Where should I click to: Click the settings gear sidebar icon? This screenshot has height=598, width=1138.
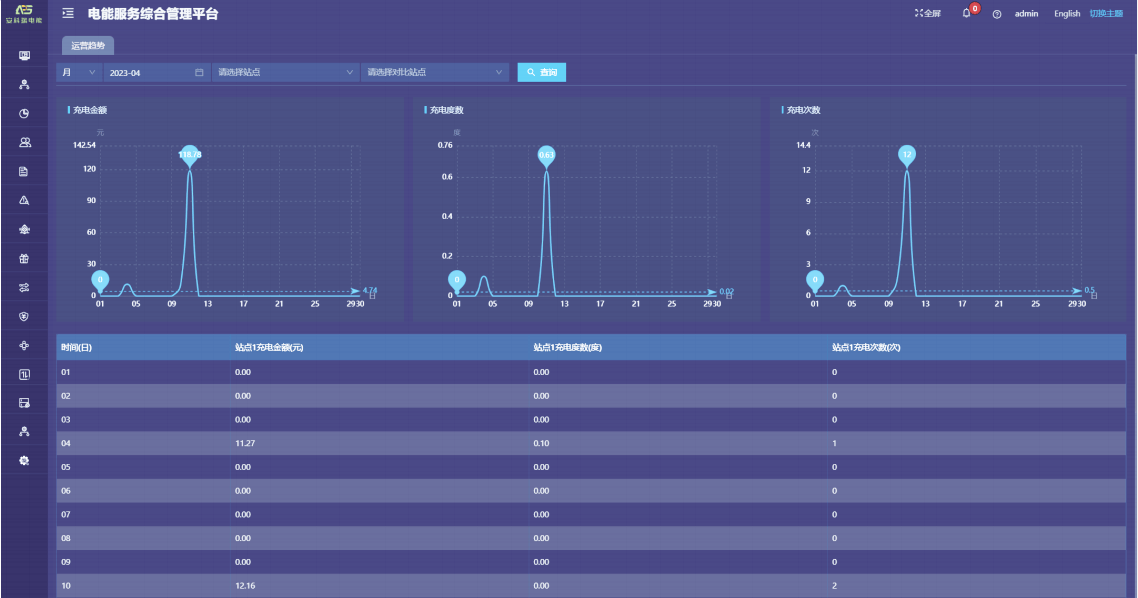pos(24,461)
